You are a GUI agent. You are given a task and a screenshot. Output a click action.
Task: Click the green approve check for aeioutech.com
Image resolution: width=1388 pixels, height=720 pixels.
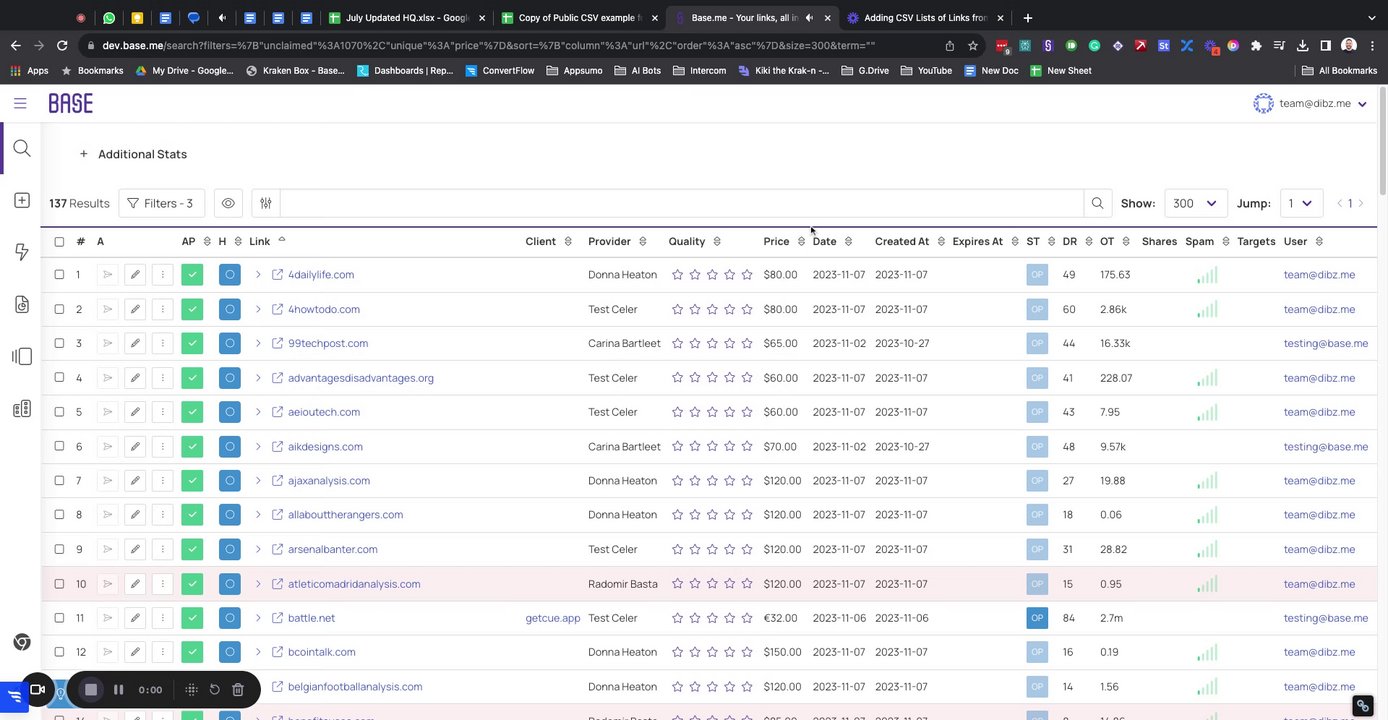(192, 412)
